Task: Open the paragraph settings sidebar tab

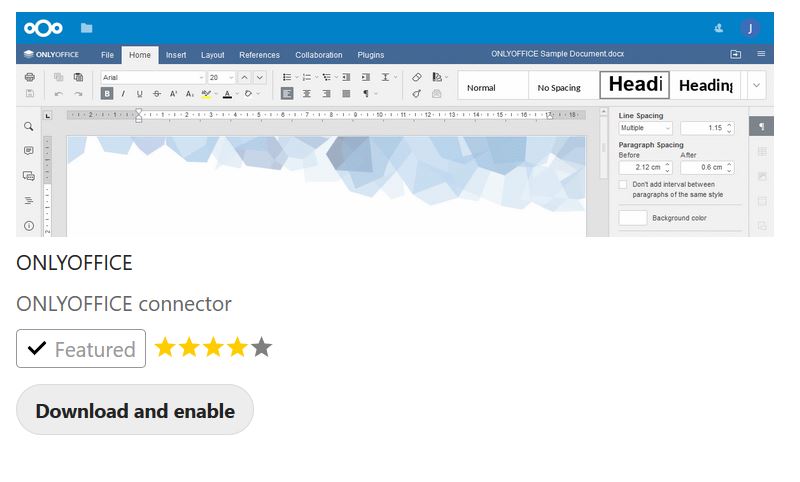Action: (761, 127)
